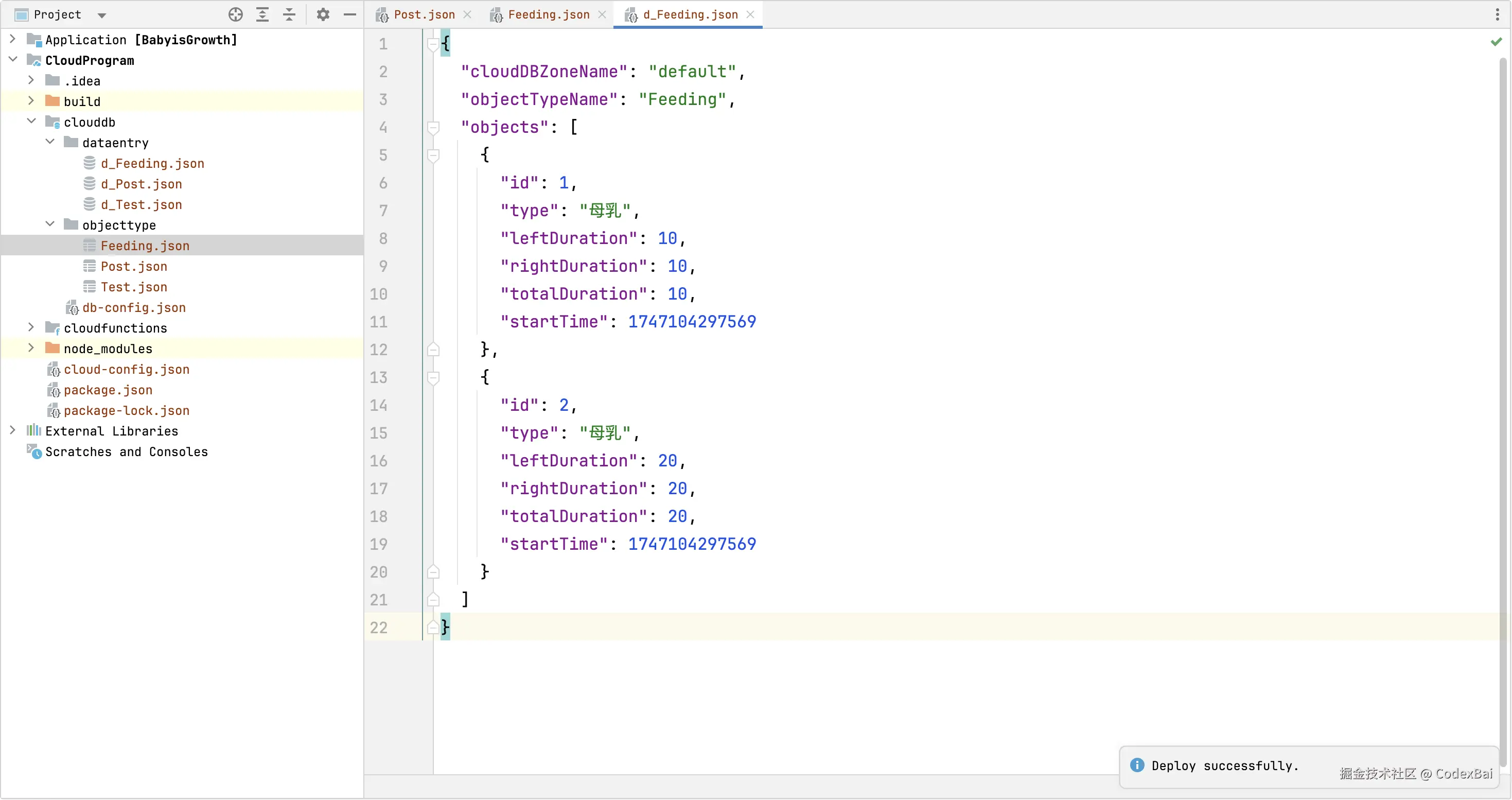1512x800 pixels.
Task: Click the green inspection checkmark icon
Action: (x=1496, y=42)
